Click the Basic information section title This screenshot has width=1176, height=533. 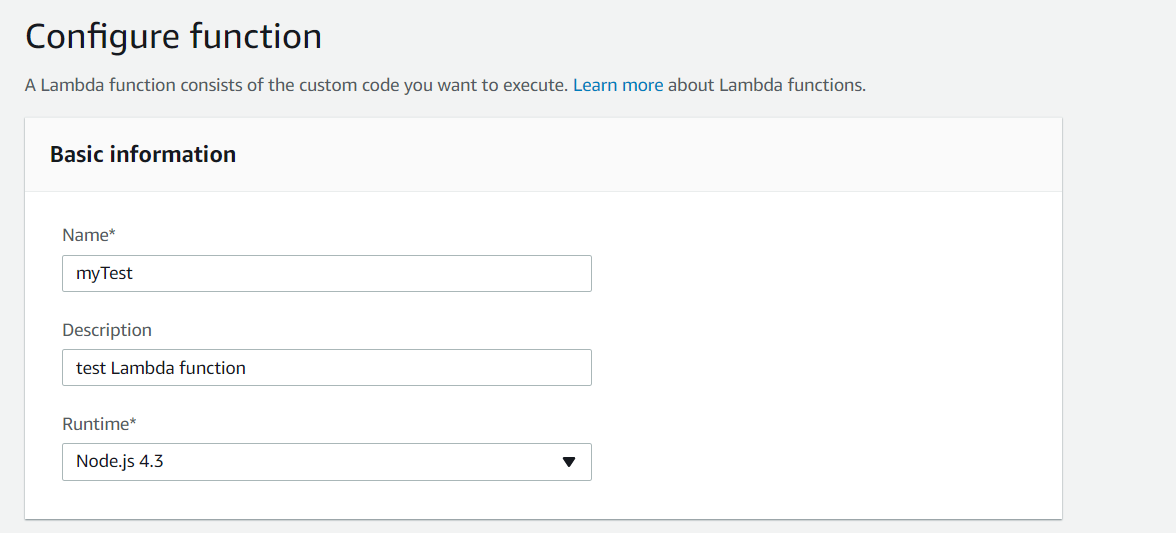tap(143, 154)
